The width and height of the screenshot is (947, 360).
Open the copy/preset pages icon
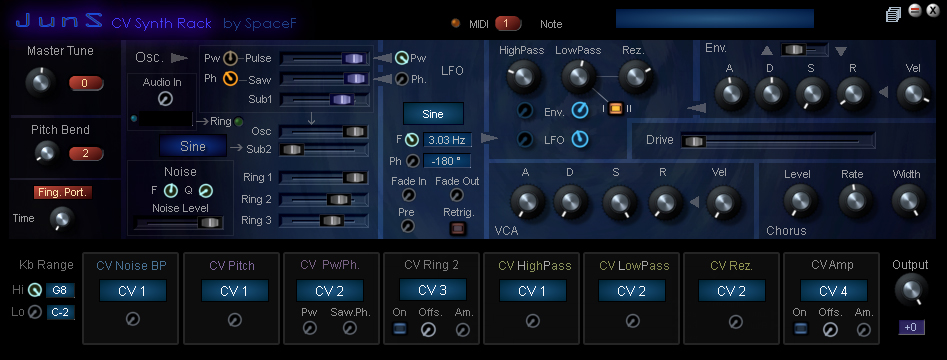(x=893, y=14)
